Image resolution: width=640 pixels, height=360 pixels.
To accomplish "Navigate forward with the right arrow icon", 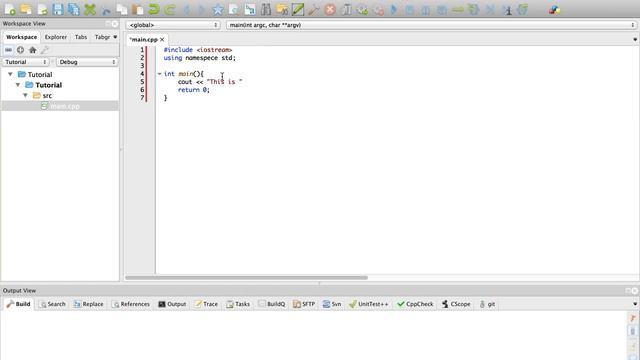I will 202,9.
